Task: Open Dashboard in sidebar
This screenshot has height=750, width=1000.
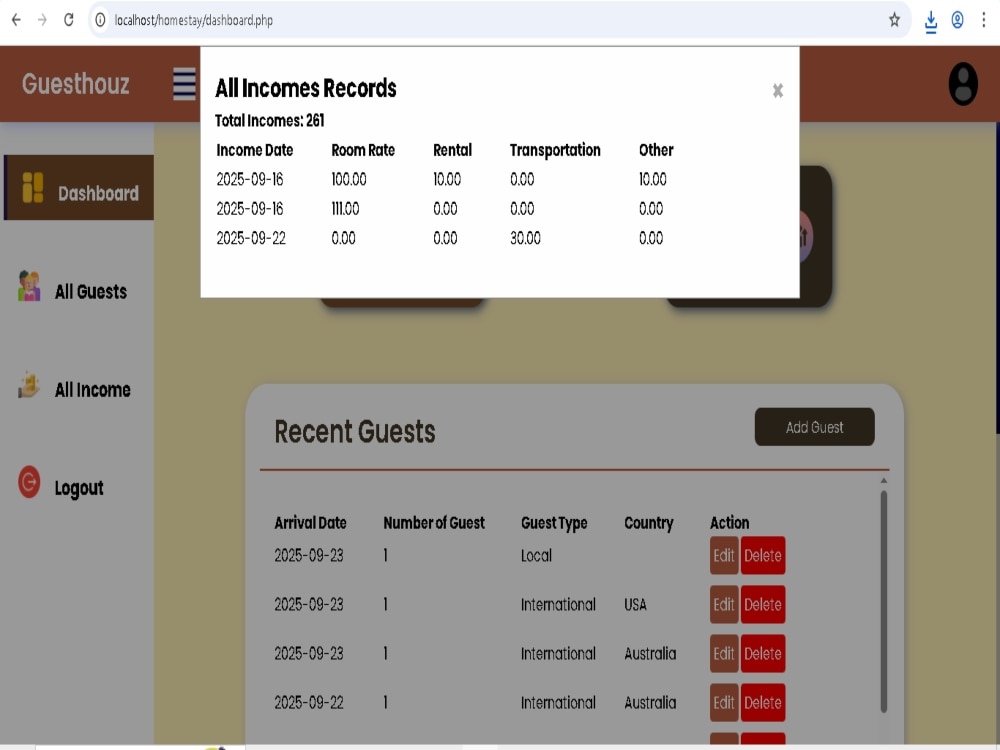Action: pos(79,188)
